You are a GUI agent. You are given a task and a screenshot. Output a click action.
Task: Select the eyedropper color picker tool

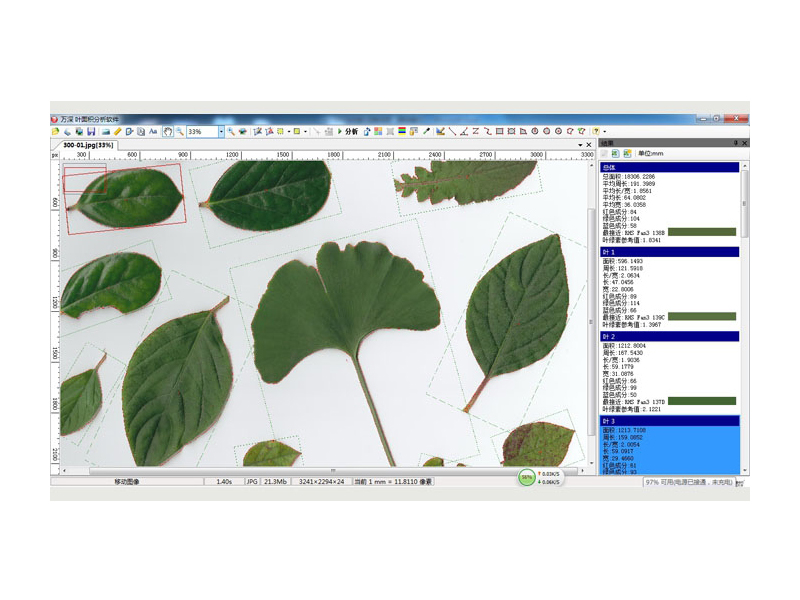click(426, 131)
